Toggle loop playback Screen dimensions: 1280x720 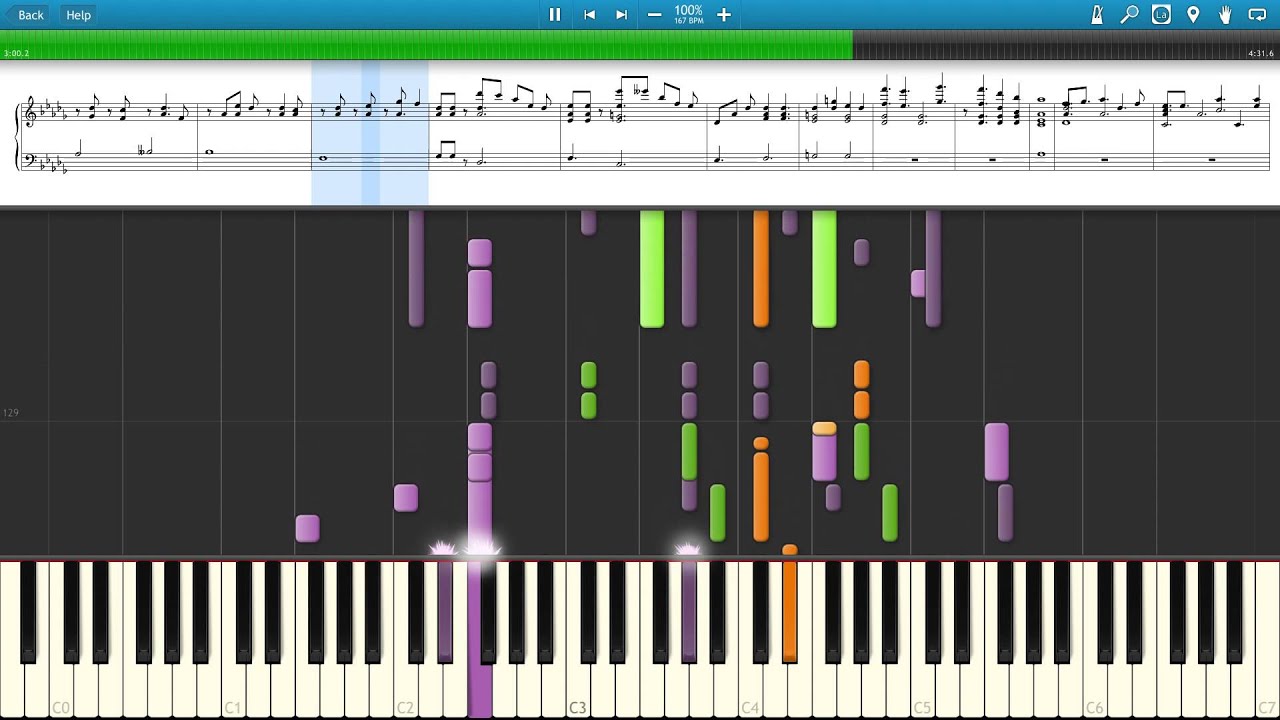click(x=1257, y=15)
